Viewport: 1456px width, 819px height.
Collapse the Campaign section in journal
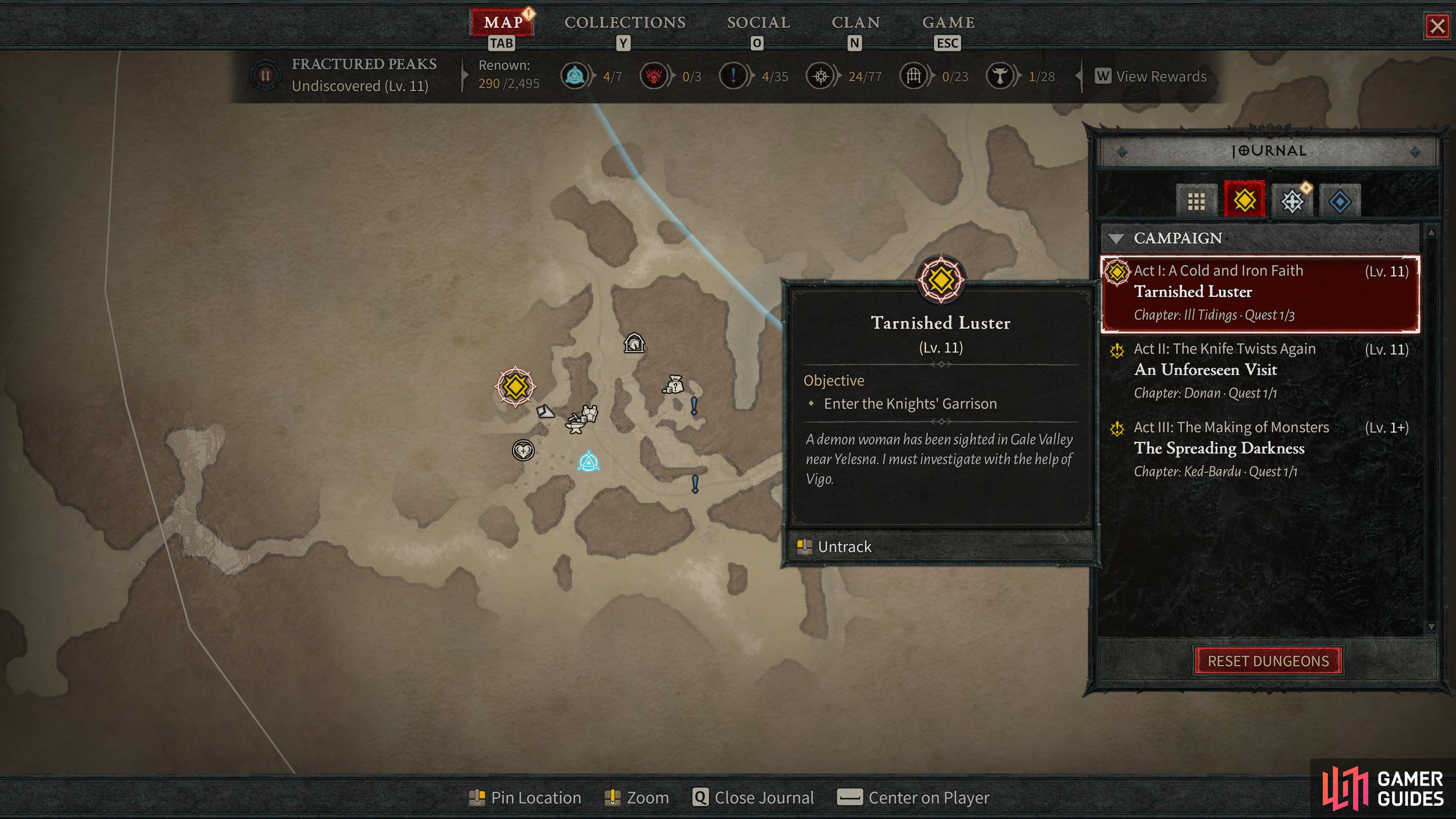pos(1116,238)
